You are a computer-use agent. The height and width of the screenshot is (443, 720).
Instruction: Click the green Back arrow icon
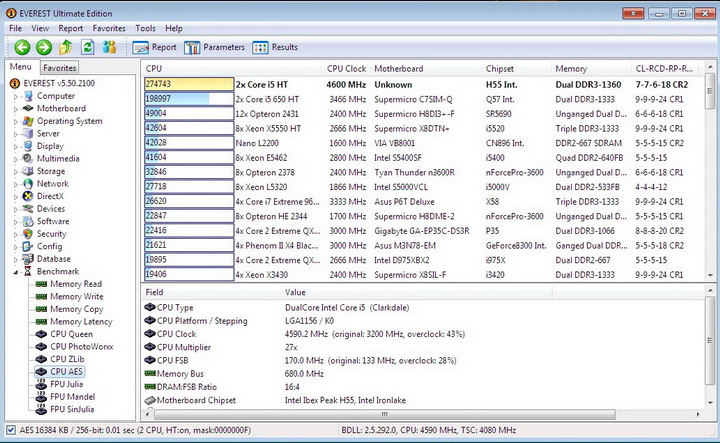22,47
